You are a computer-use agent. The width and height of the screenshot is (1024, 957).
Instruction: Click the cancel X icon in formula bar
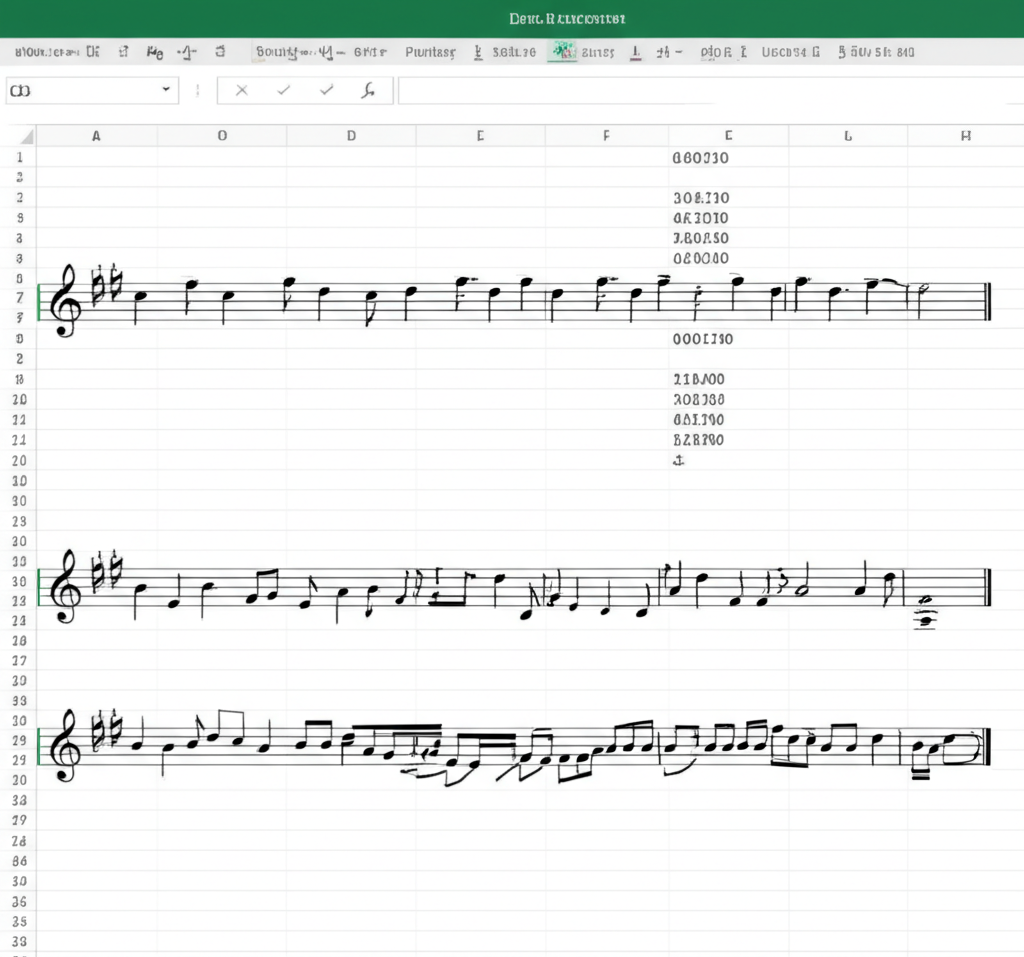coord(241,90)
